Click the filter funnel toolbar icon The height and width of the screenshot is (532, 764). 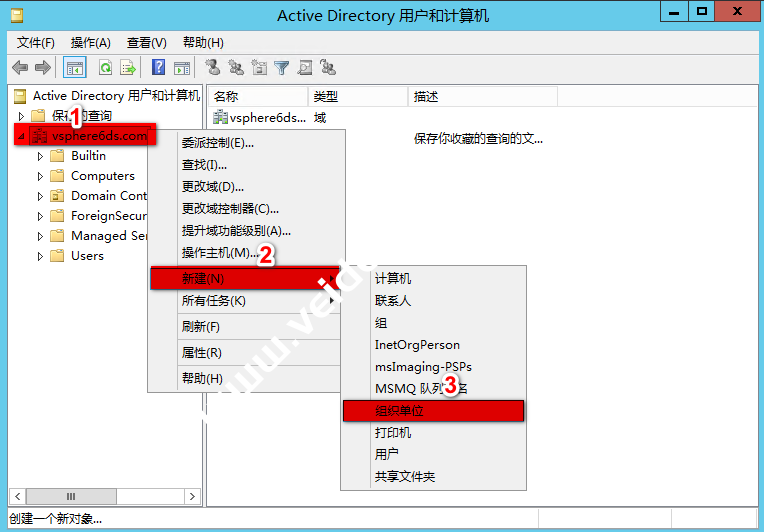pos(282,68)
